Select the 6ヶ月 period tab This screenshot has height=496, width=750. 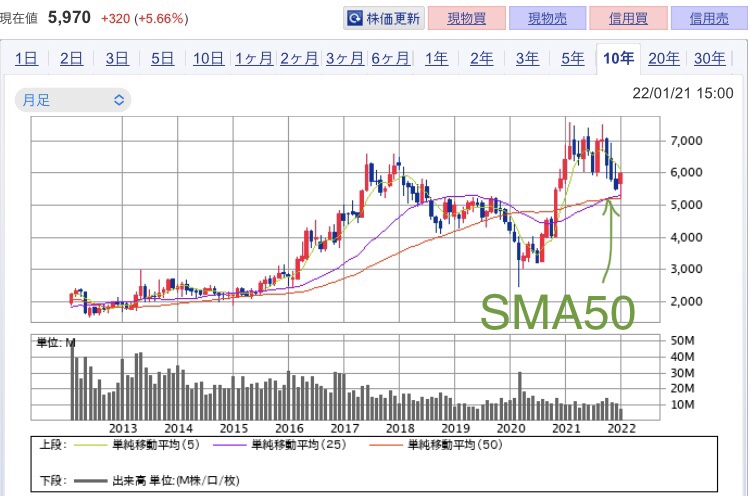391,59
